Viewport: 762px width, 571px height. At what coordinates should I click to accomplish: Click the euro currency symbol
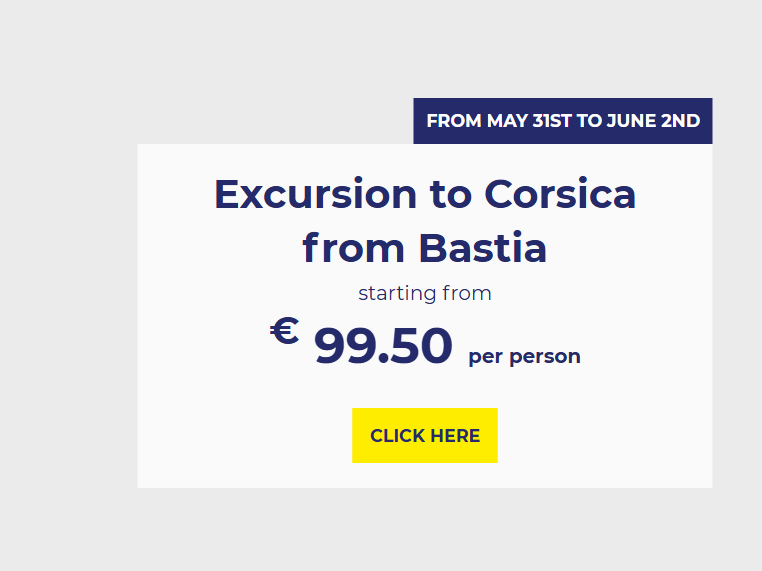[x=284, y=331]
